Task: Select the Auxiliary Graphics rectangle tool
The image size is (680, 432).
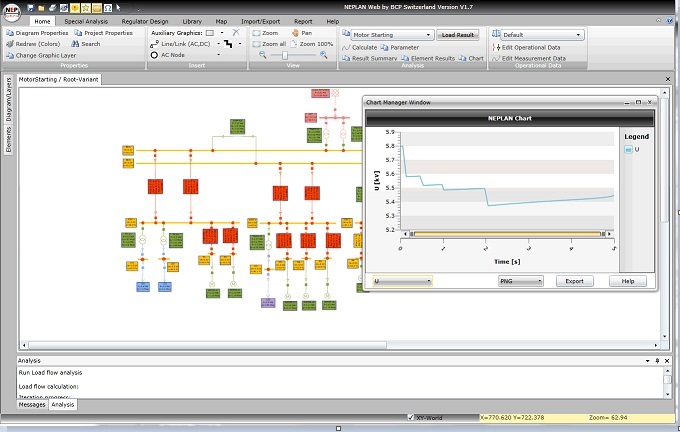Action: (x=210, y=33)
